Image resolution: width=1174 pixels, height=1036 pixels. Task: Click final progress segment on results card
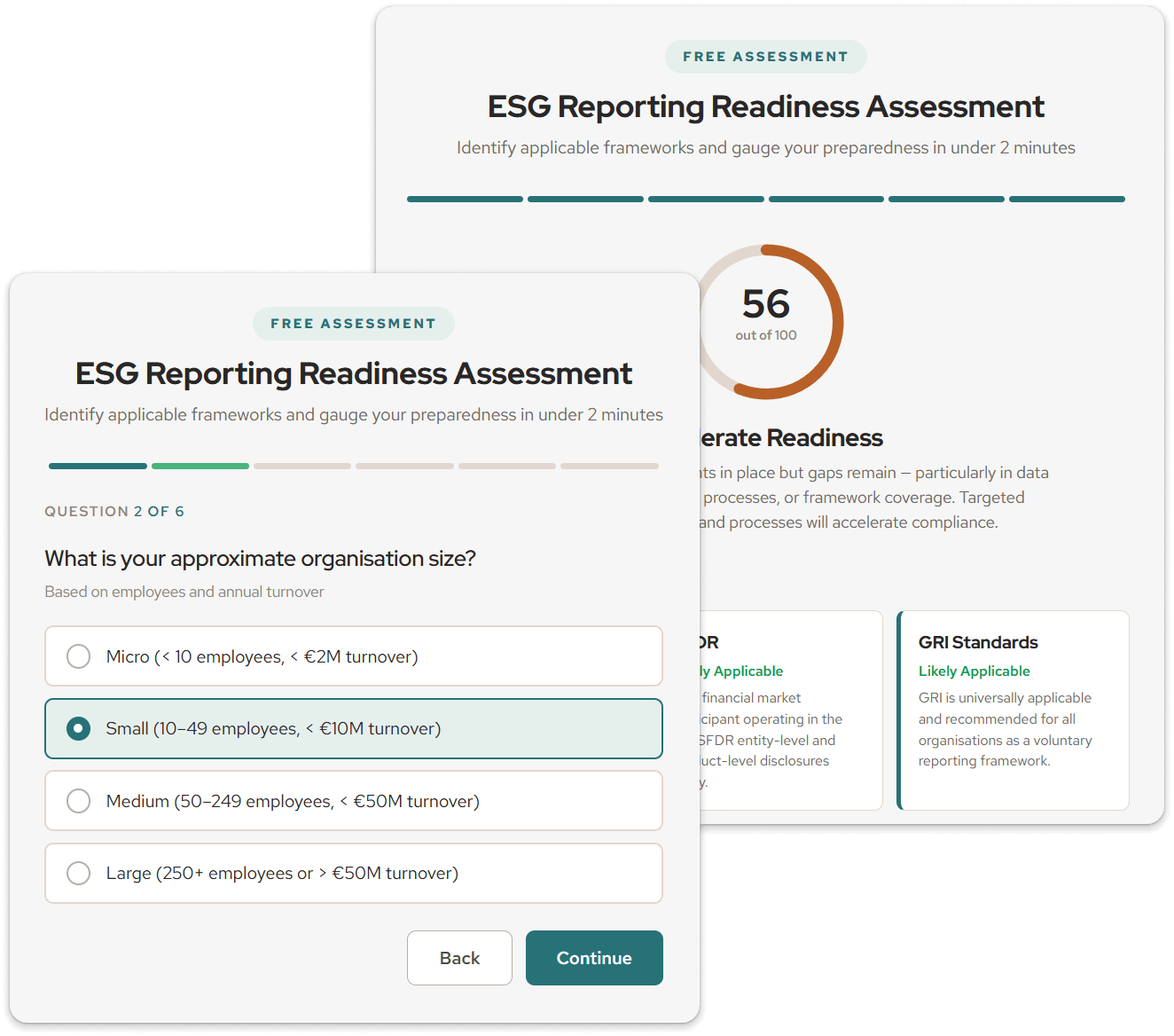(1067, 200)
